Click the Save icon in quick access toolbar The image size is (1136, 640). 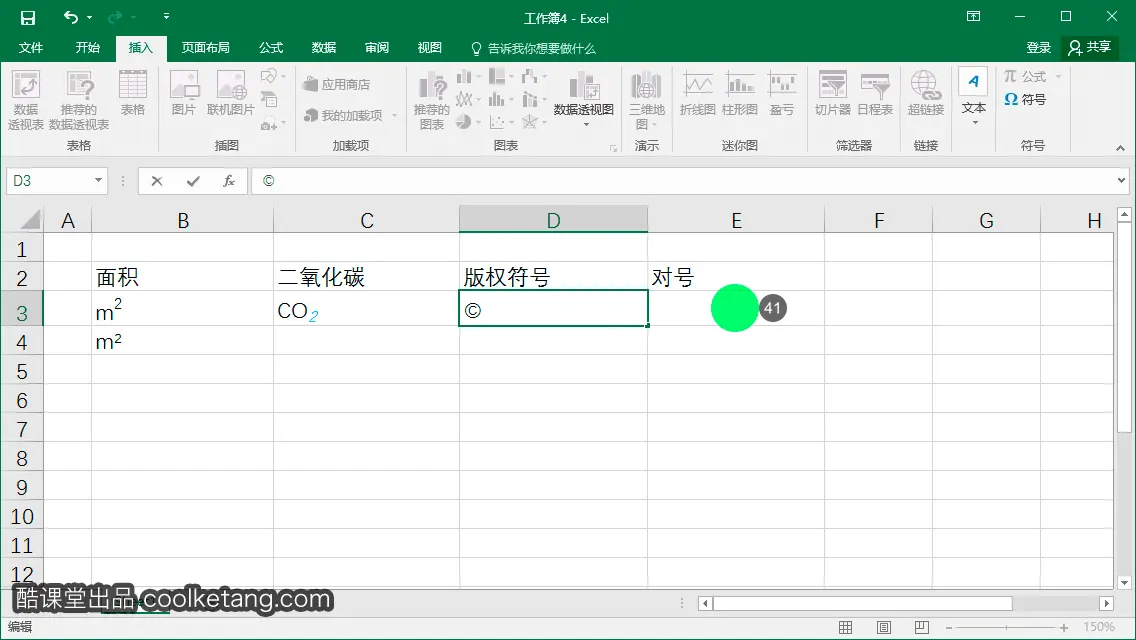coord(28,17)
